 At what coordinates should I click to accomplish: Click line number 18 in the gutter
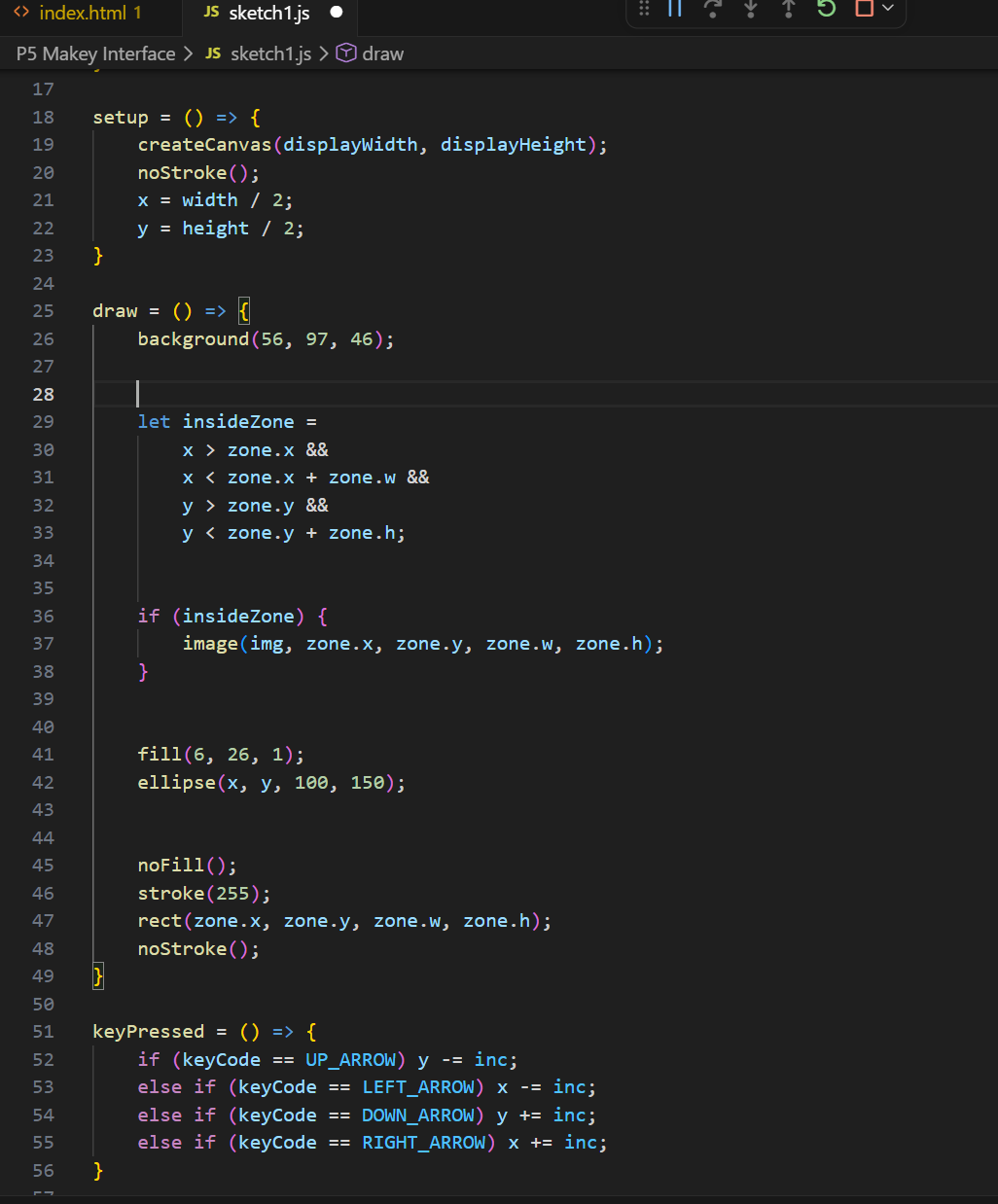click(43, 117)
